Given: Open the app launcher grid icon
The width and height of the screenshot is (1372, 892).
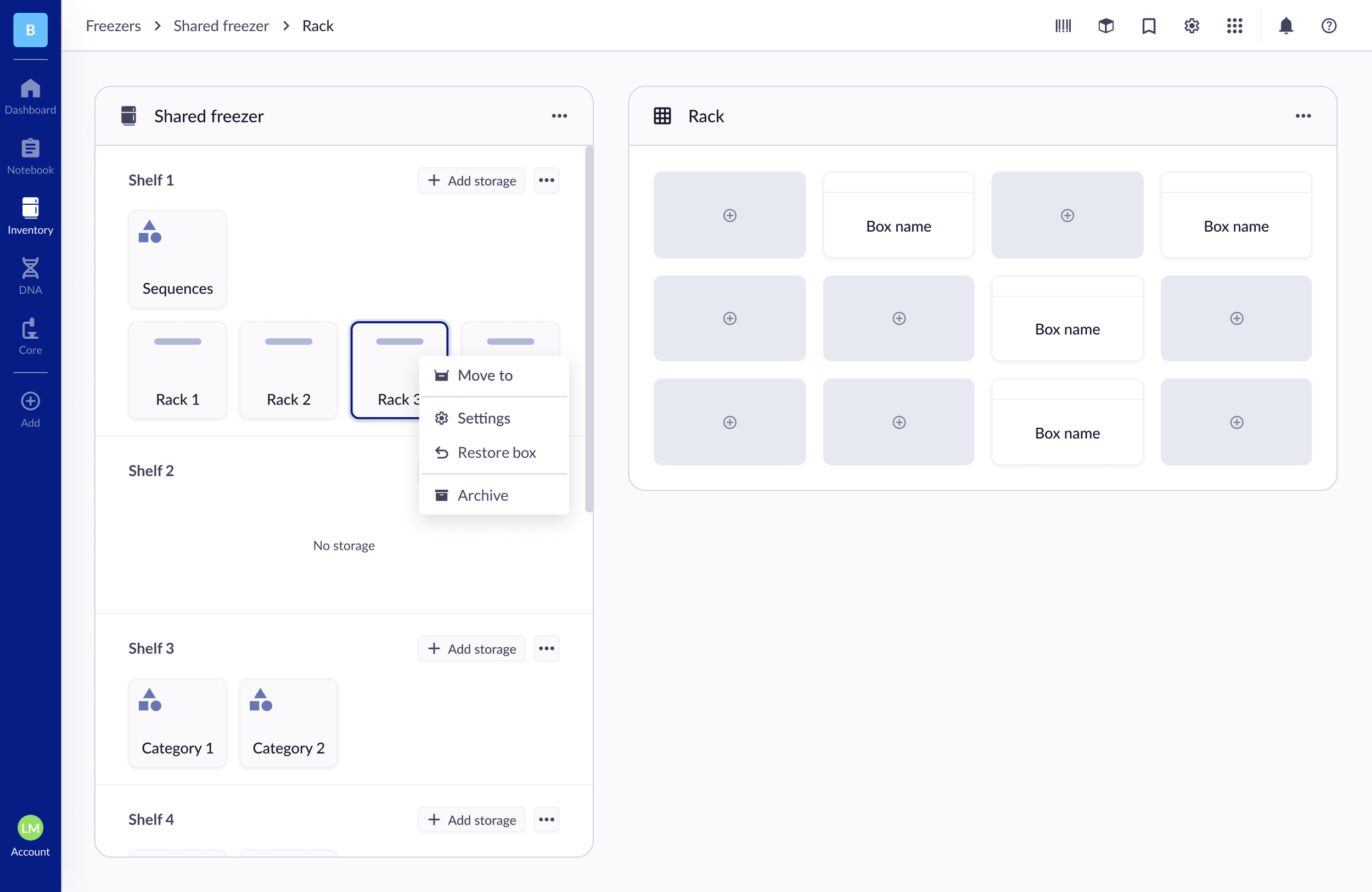Looking at the screenshot, I should tap(1235, 25).
